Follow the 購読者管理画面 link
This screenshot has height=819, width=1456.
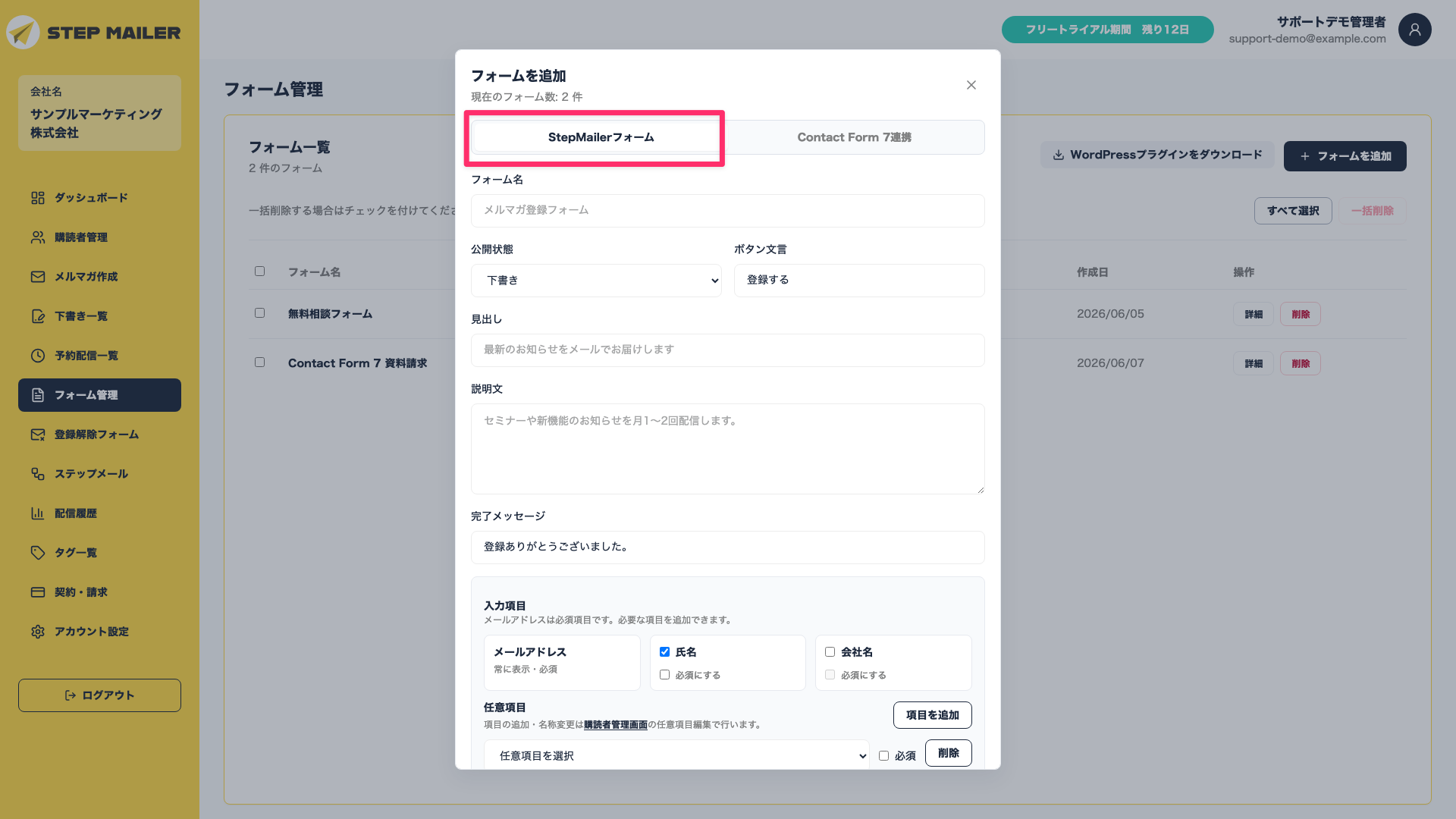(615, 725)
